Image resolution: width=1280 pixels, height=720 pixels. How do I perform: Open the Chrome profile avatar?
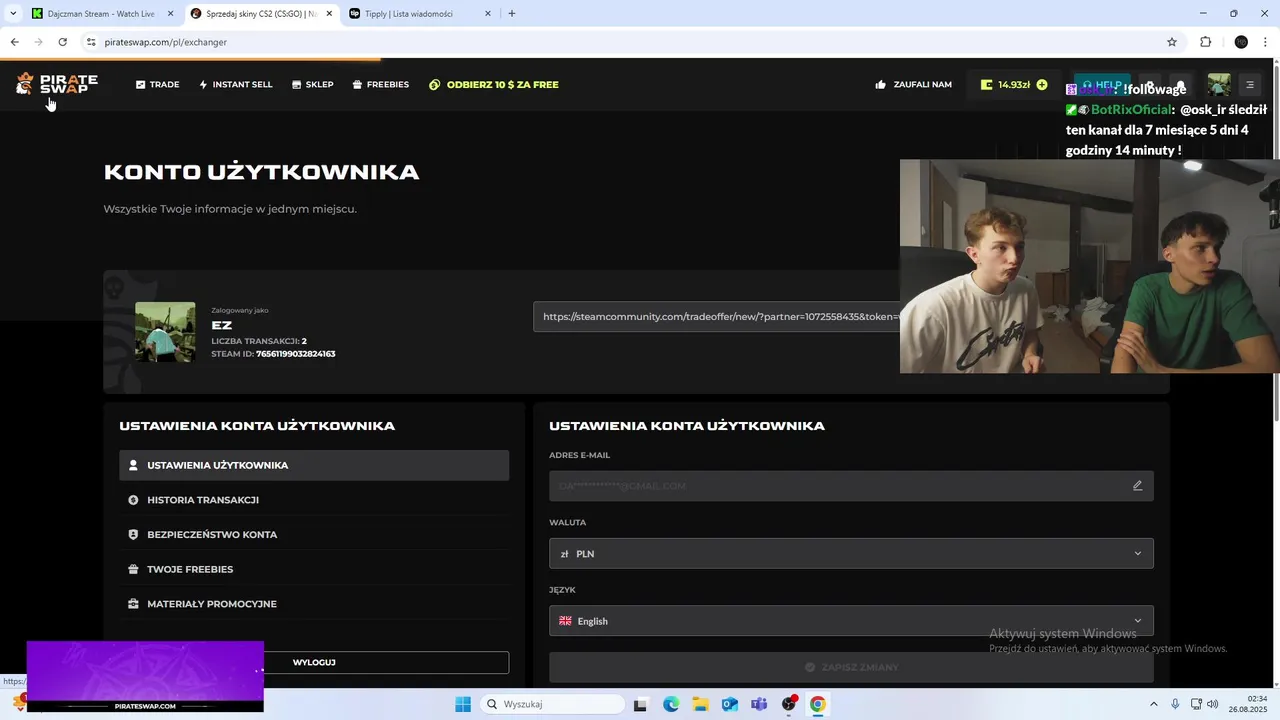tap(1241, 42)
